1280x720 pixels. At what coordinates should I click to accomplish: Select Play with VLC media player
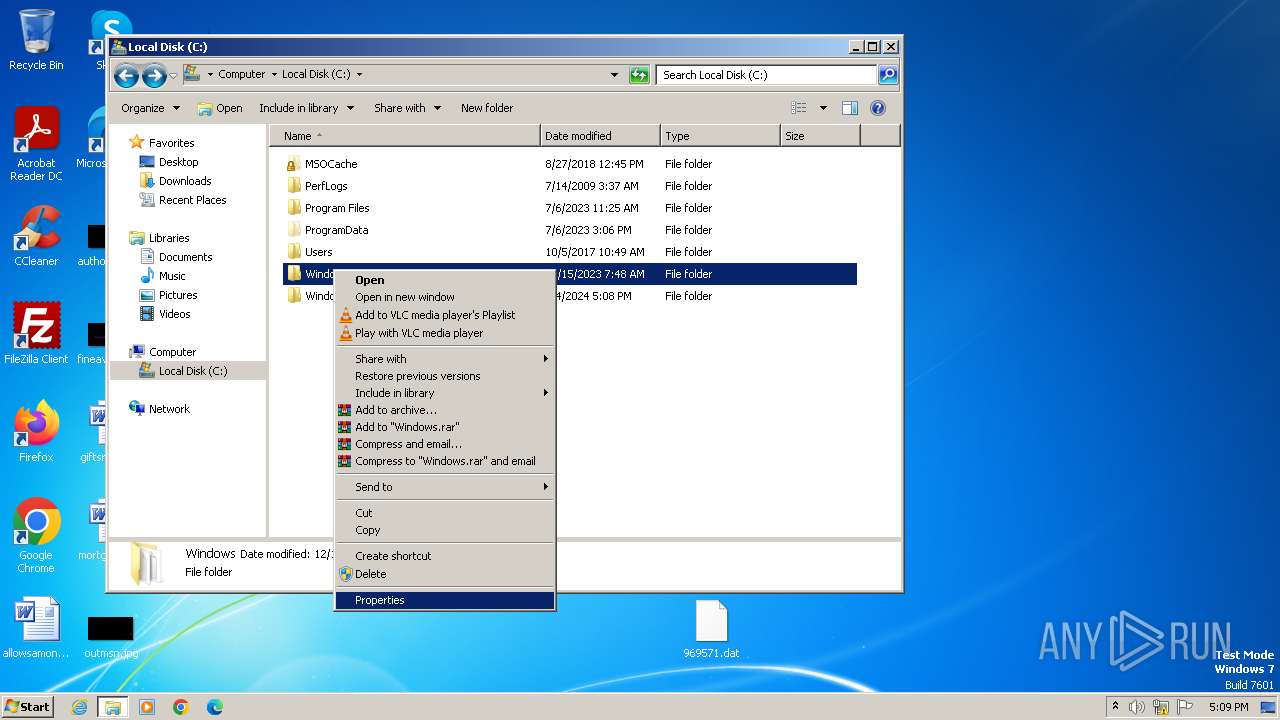click(x=445, y=333)
